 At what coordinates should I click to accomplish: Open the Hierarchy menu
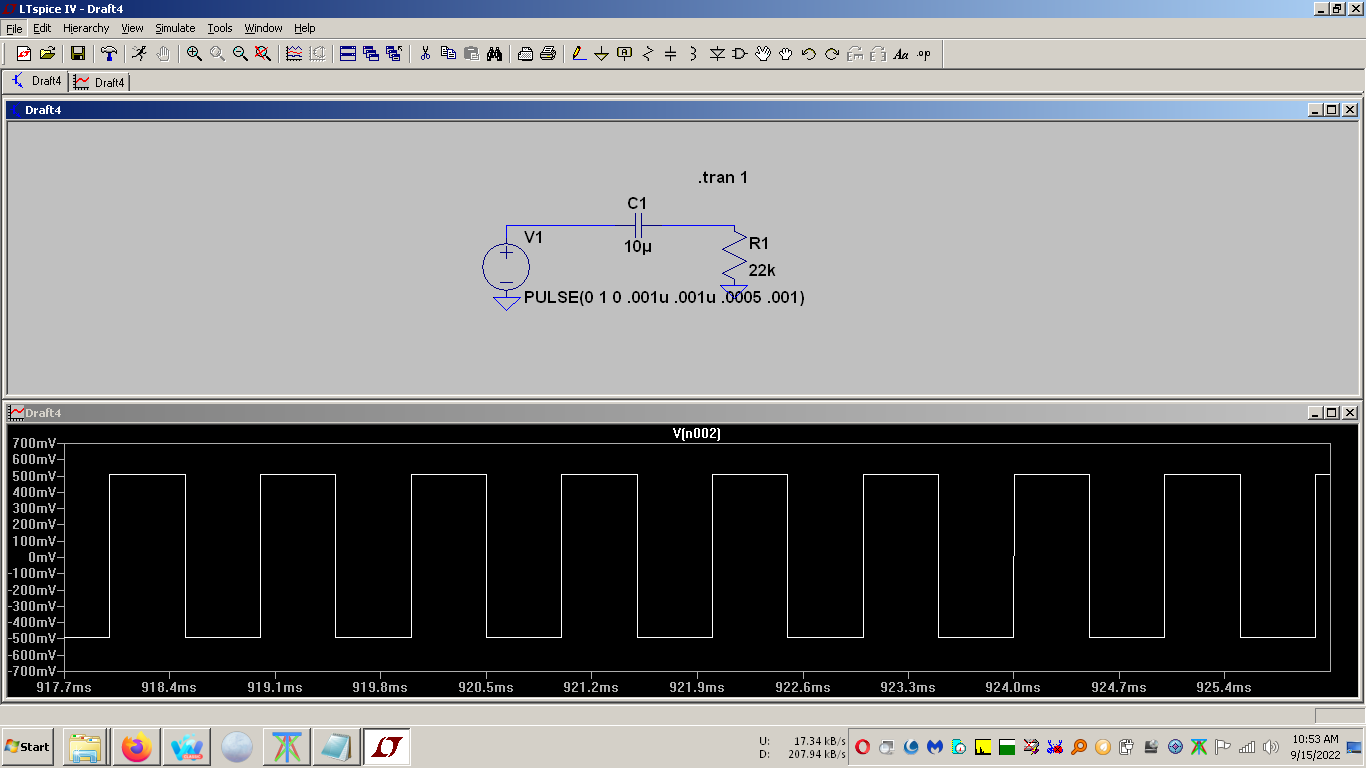pos(86,28)
